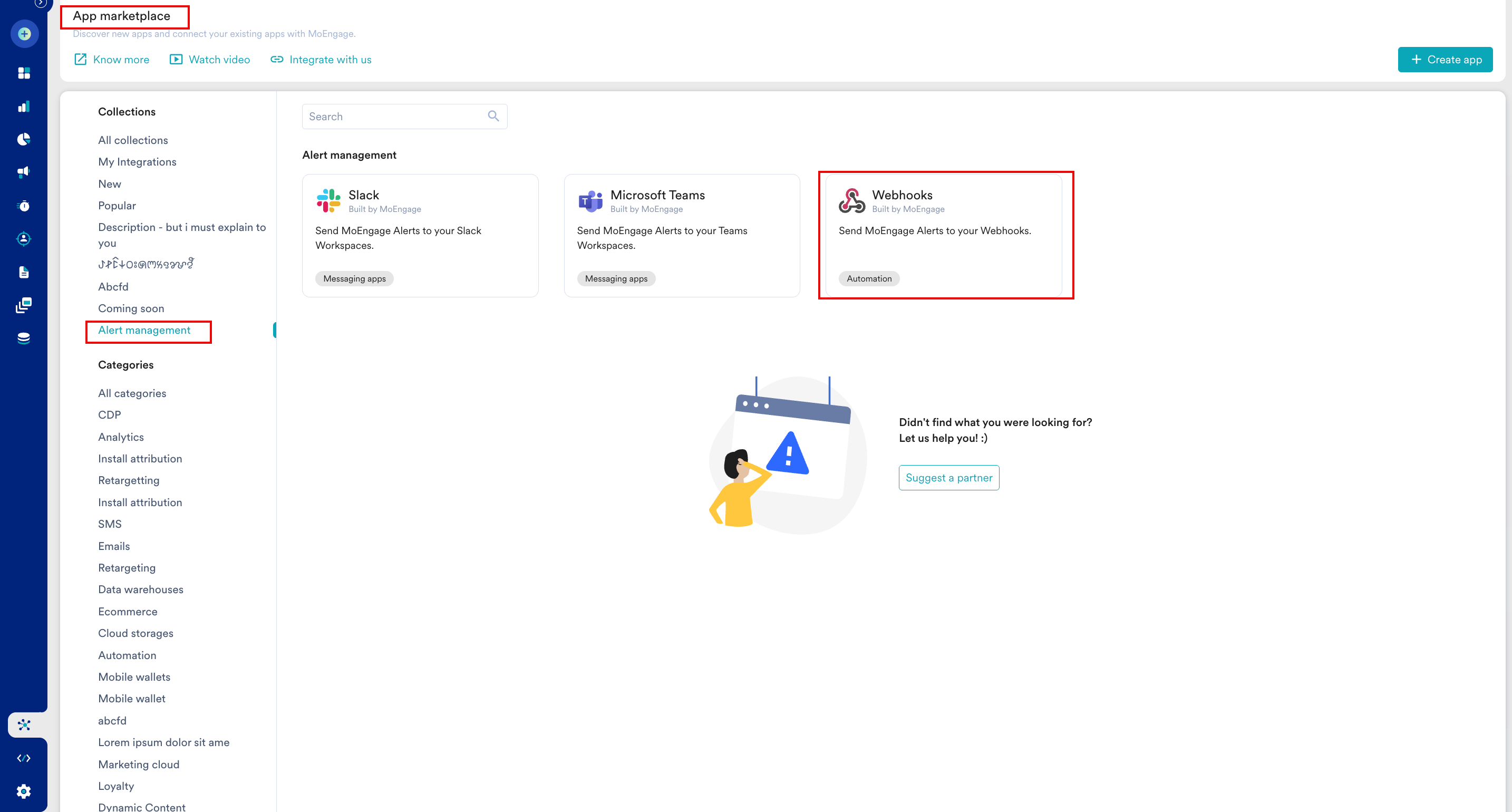Click the plus create icon in sidebar
Screen dimensions: 1512x812
click(24, 33)
